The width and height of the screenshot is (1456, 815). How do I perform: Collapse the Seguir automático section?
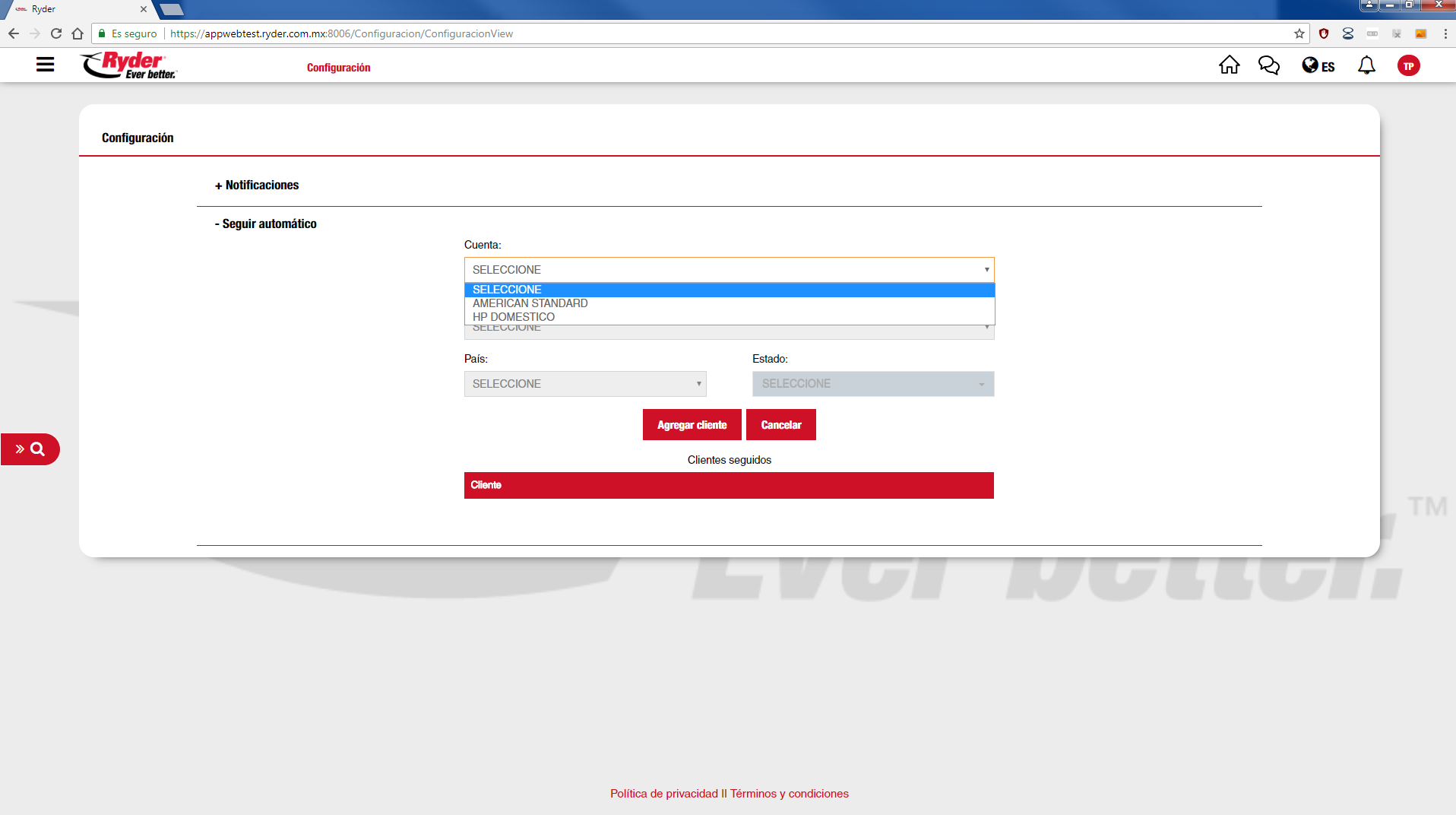pos(266,224)
